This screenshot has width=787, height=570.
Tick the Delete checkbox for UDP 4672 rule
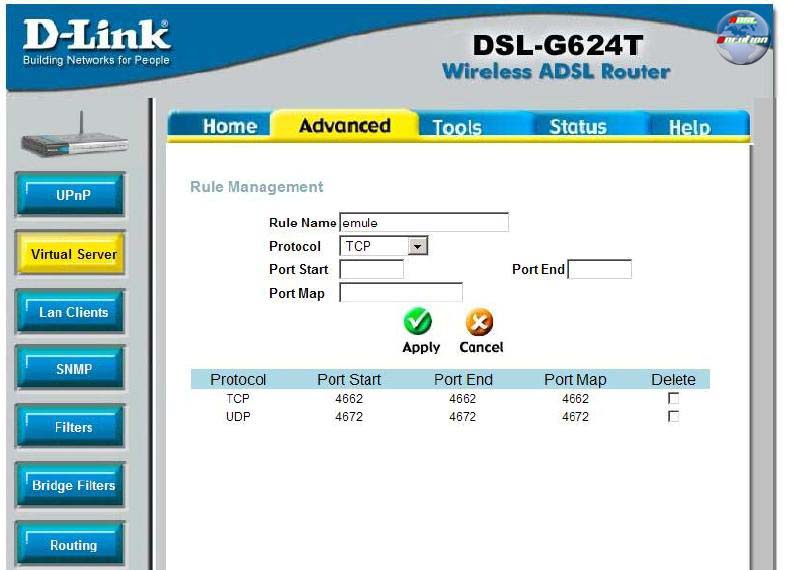click(x=674, y=416)
